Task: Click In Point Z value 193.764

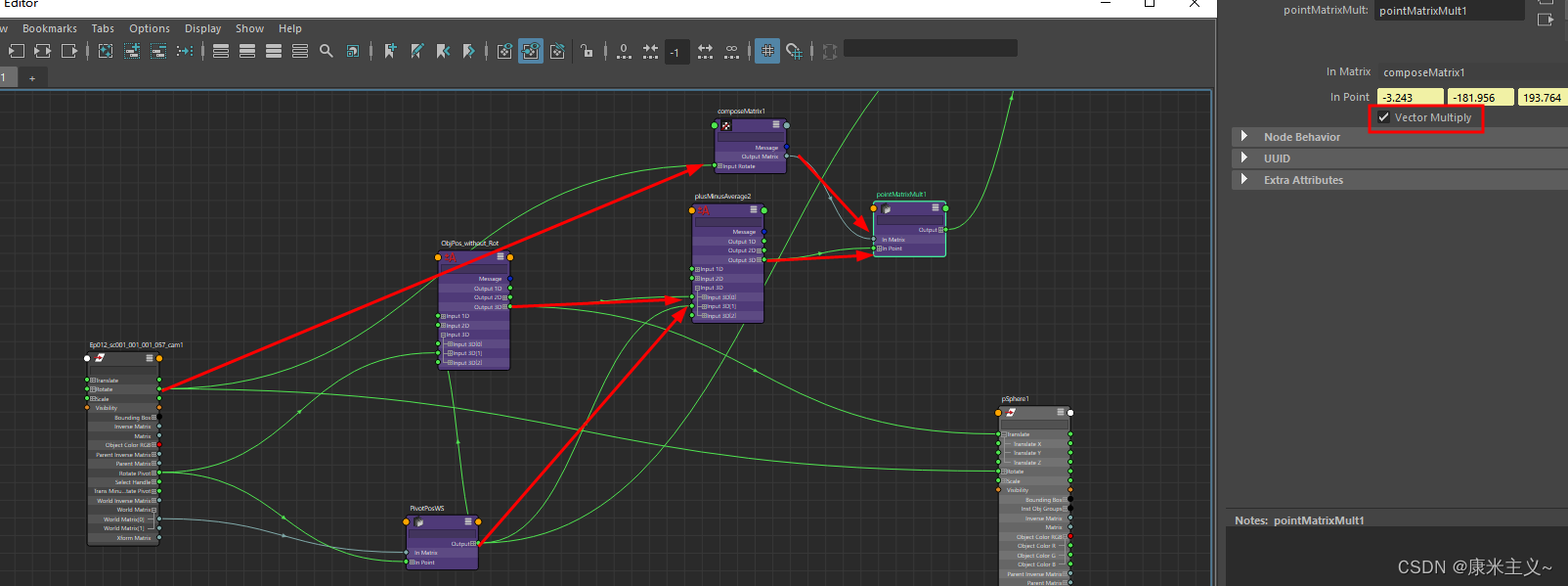Action: 1543,97
